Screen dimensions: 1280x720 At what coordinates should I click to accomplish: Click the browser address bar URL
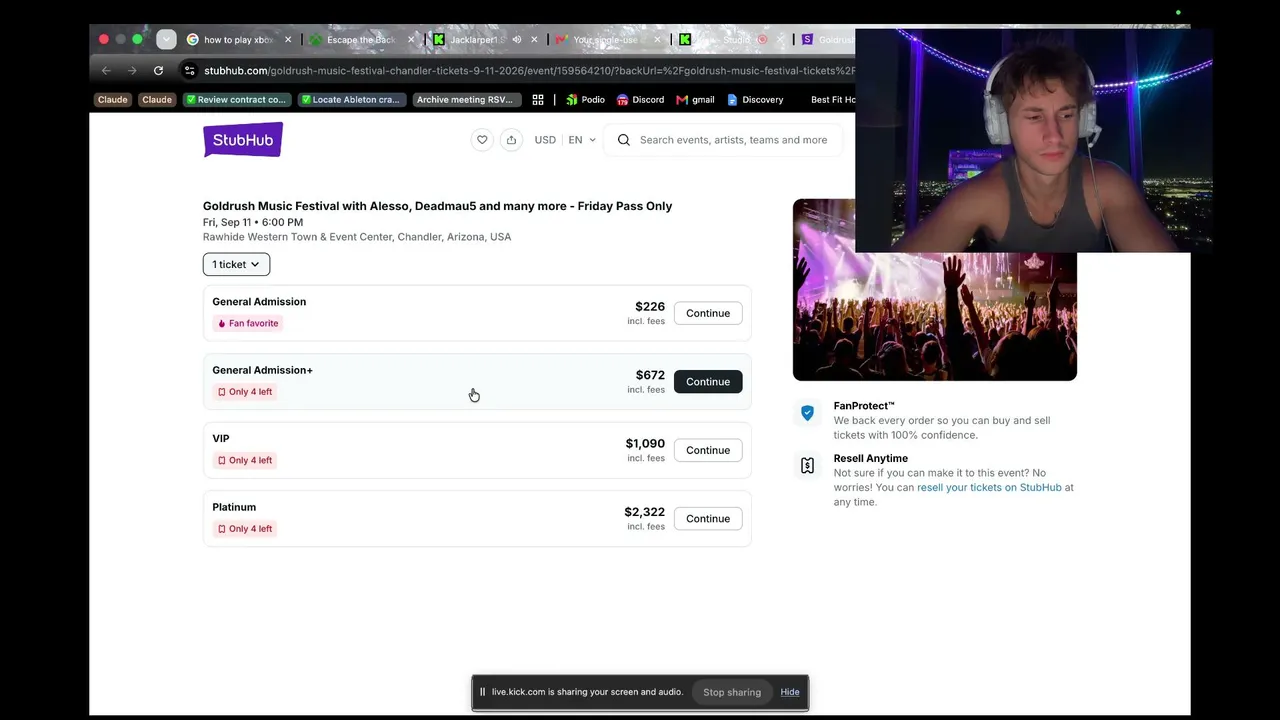tap(528, 70)
